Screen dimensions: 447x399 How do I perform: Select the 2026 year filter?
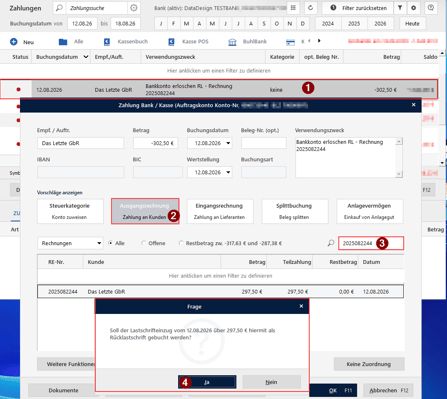coord(380,24)
